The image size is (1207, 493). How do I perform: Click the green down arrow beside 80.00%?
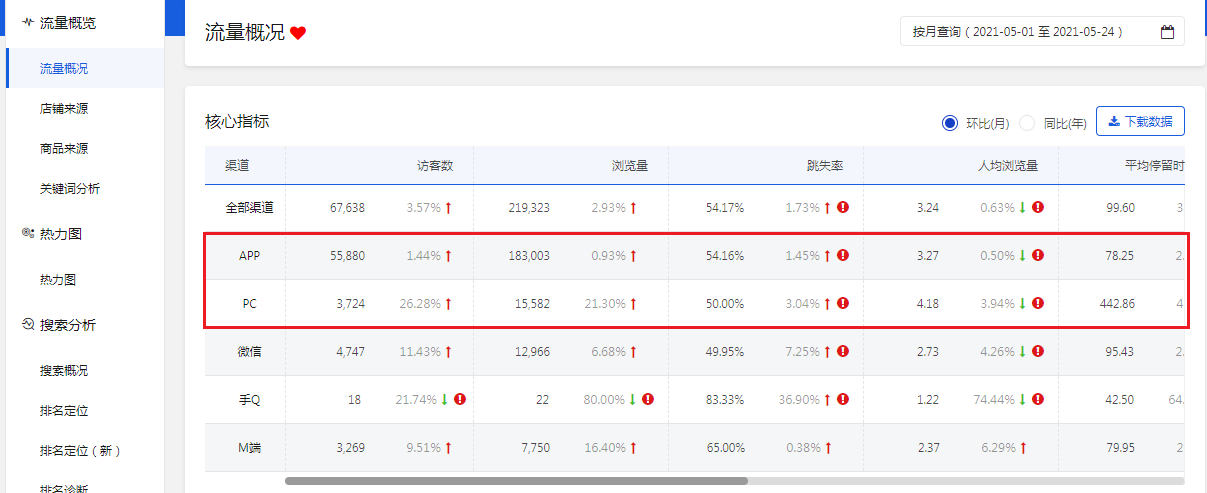pos(633,400)
